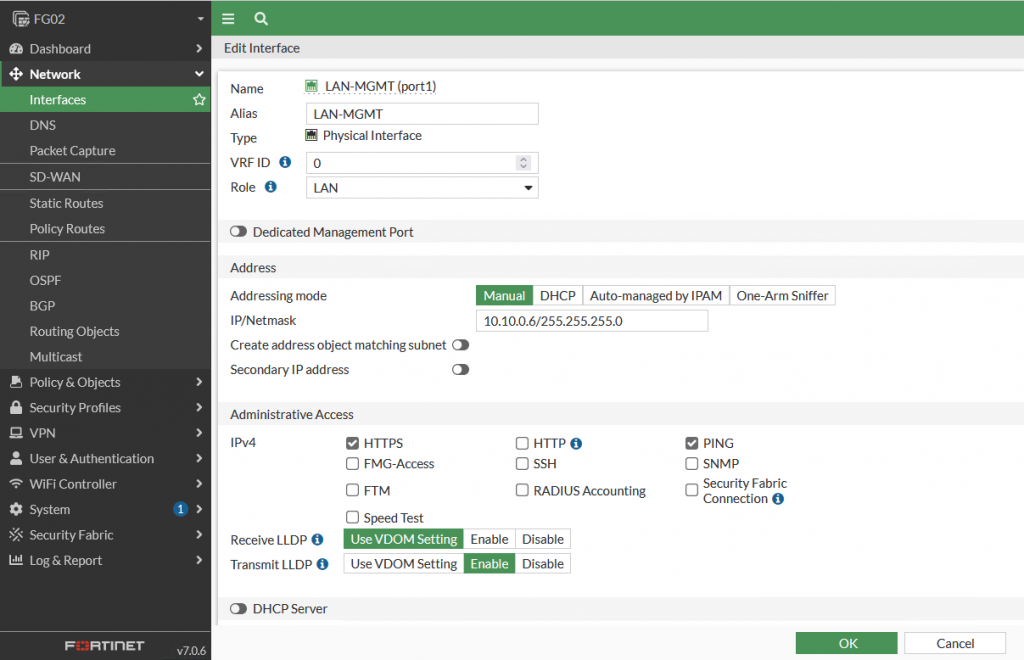Enable the SSH administrative access checkbox
Viewport: 1024px width, 660px height.
522,464
